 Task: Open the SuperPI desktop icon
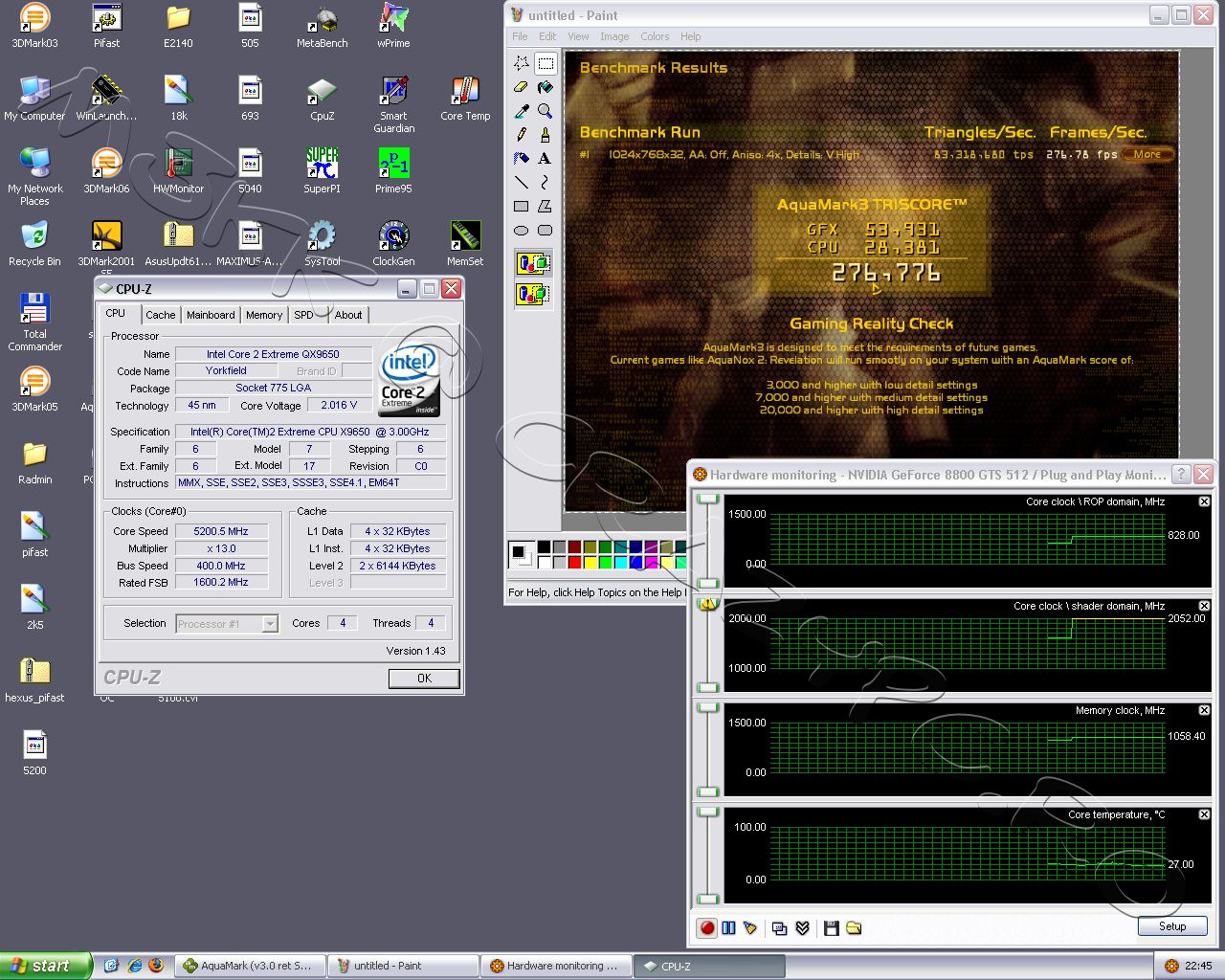pyautogui.click(x=322, y=170)
